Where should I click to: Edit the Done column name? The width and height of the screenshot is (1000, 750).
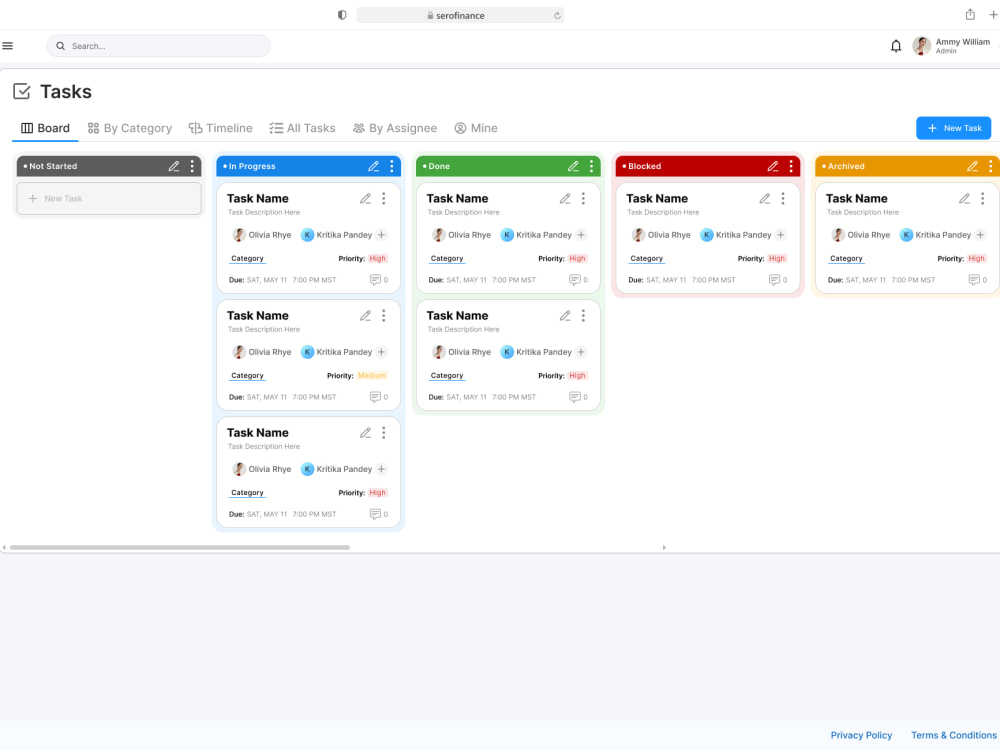(573, 166)
